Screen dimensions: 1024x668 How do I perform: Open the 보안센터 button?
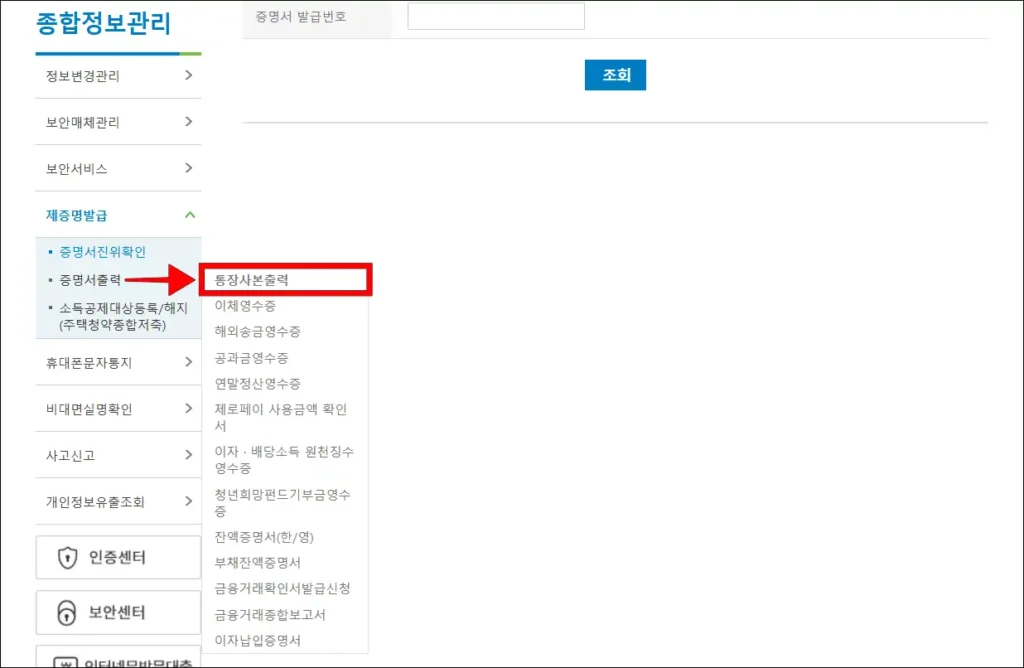[x=118, y=612]
